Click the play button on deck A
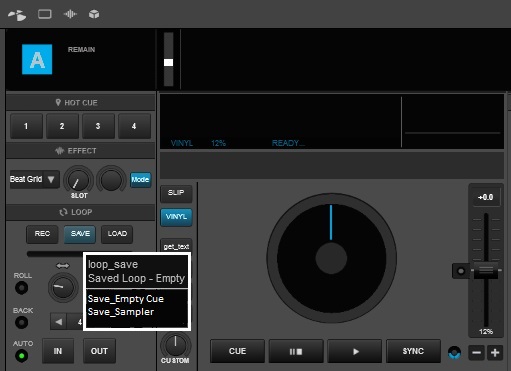 pos(355,351)
